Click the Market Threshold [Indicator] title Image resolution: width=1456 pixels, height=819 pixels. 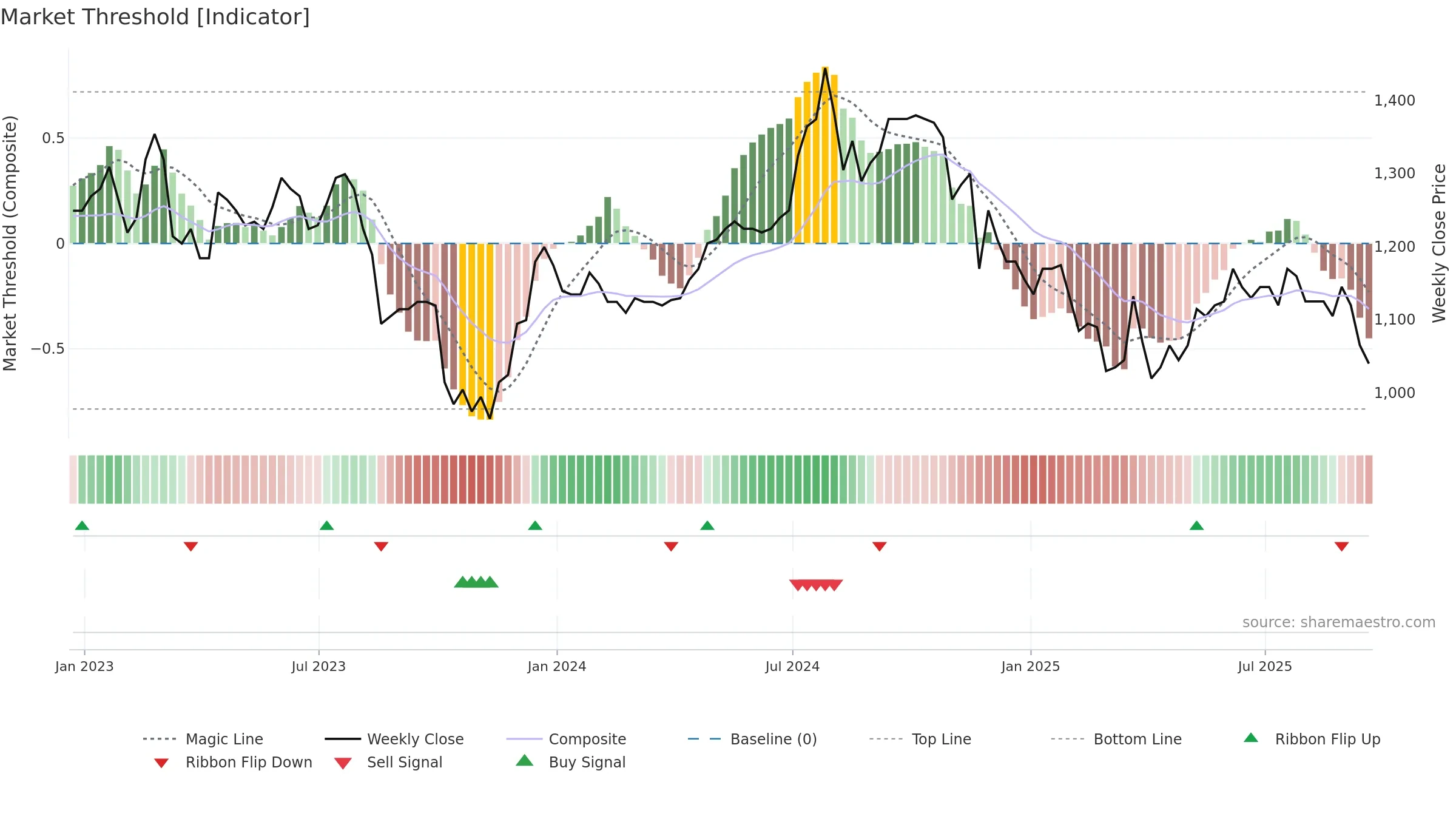(155, 17)
